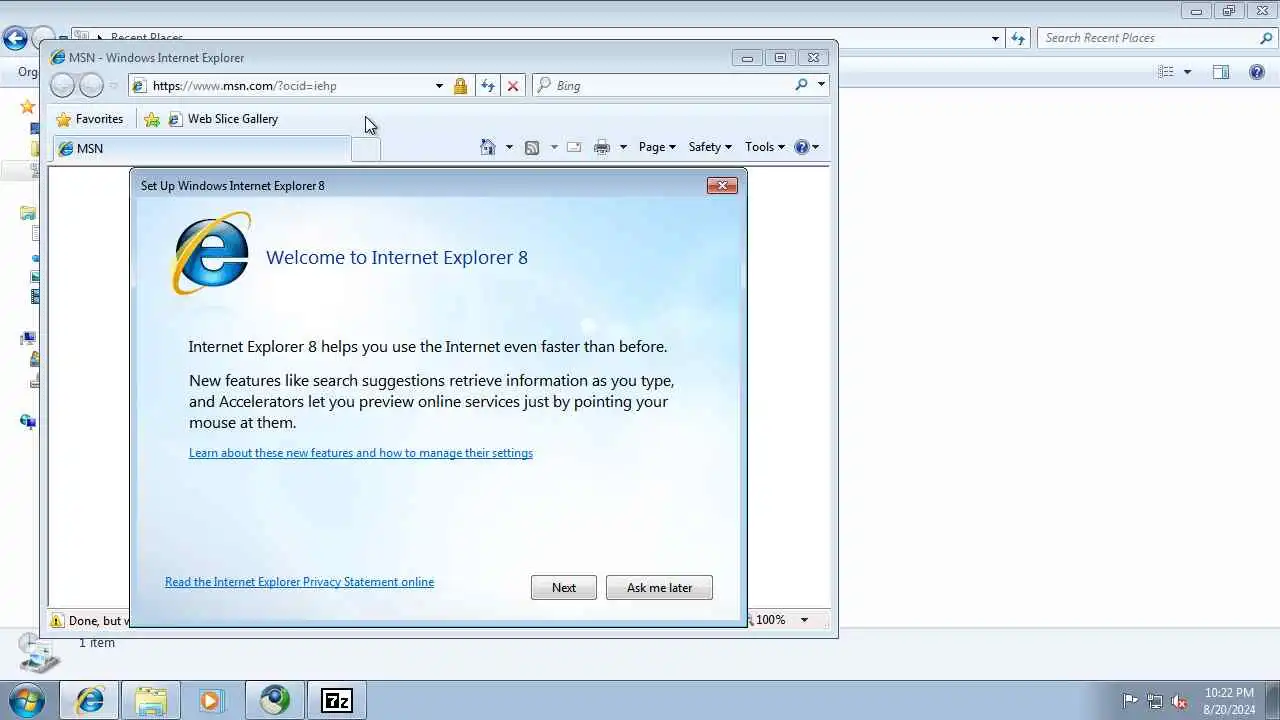Click the IE Forward button
The image size is (1280, 720).
[91, 86]
